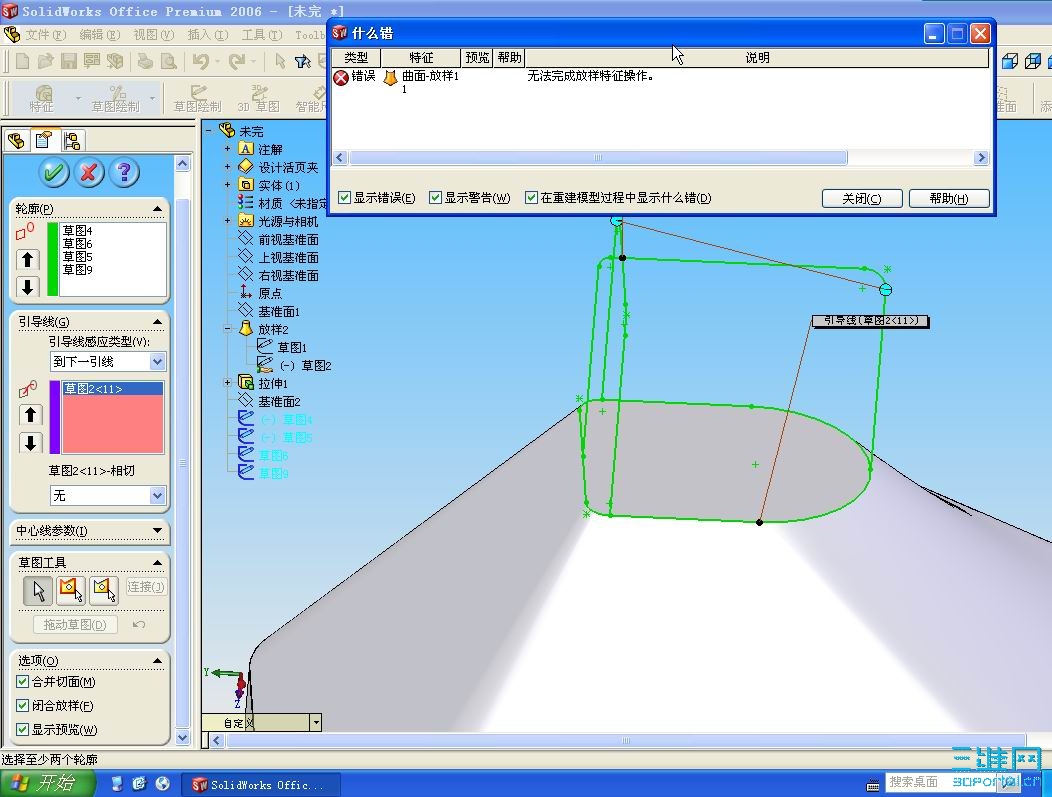1052x797 pixels.
Task: Switch to the FeatureManager design tree tab
Action: click(x=17, y=140)
